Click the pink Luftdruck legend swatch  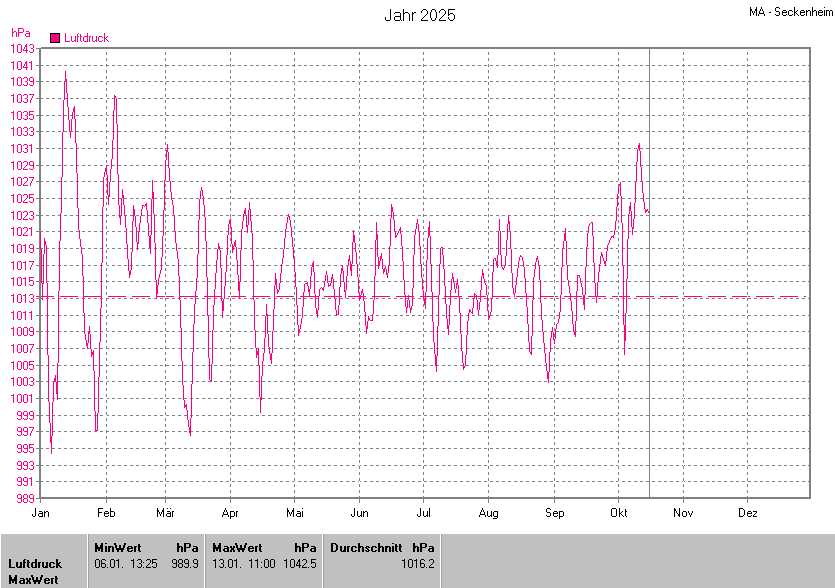pyautogui.click(x=55, y=38)
